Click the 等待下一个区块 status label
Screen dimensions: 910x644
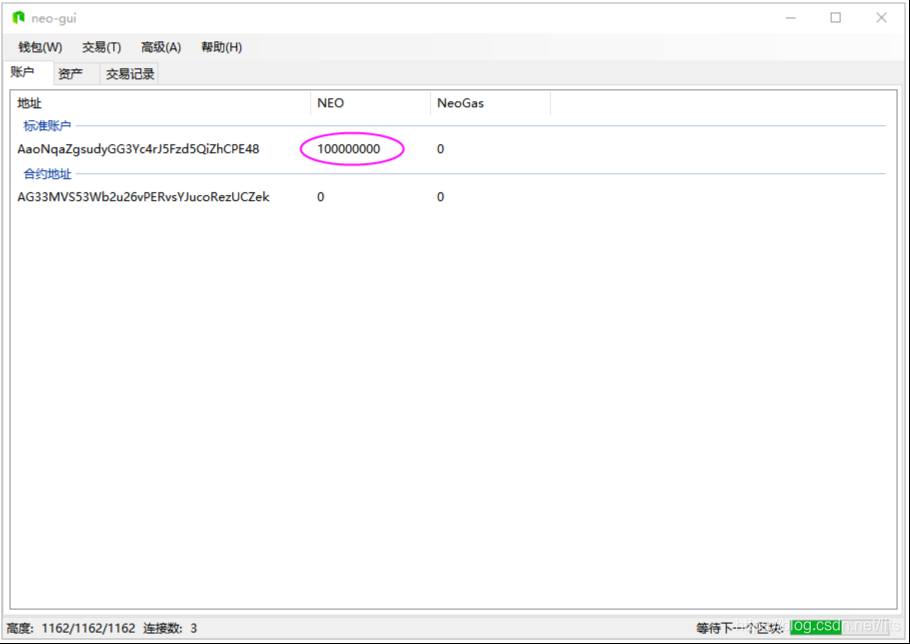pyautogui.click(x=740, y=628)
